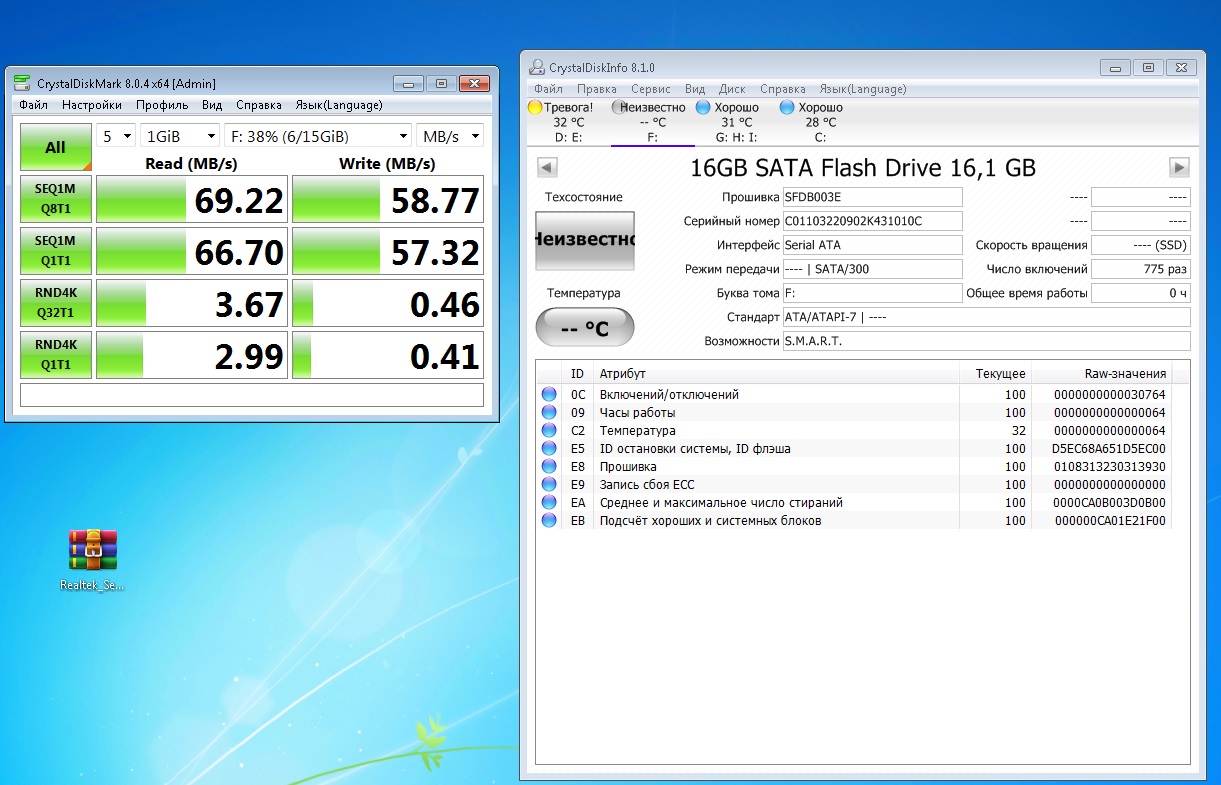Click the 69.22 read speed result
1221x785 pixels.
click(x=192, y=200)
